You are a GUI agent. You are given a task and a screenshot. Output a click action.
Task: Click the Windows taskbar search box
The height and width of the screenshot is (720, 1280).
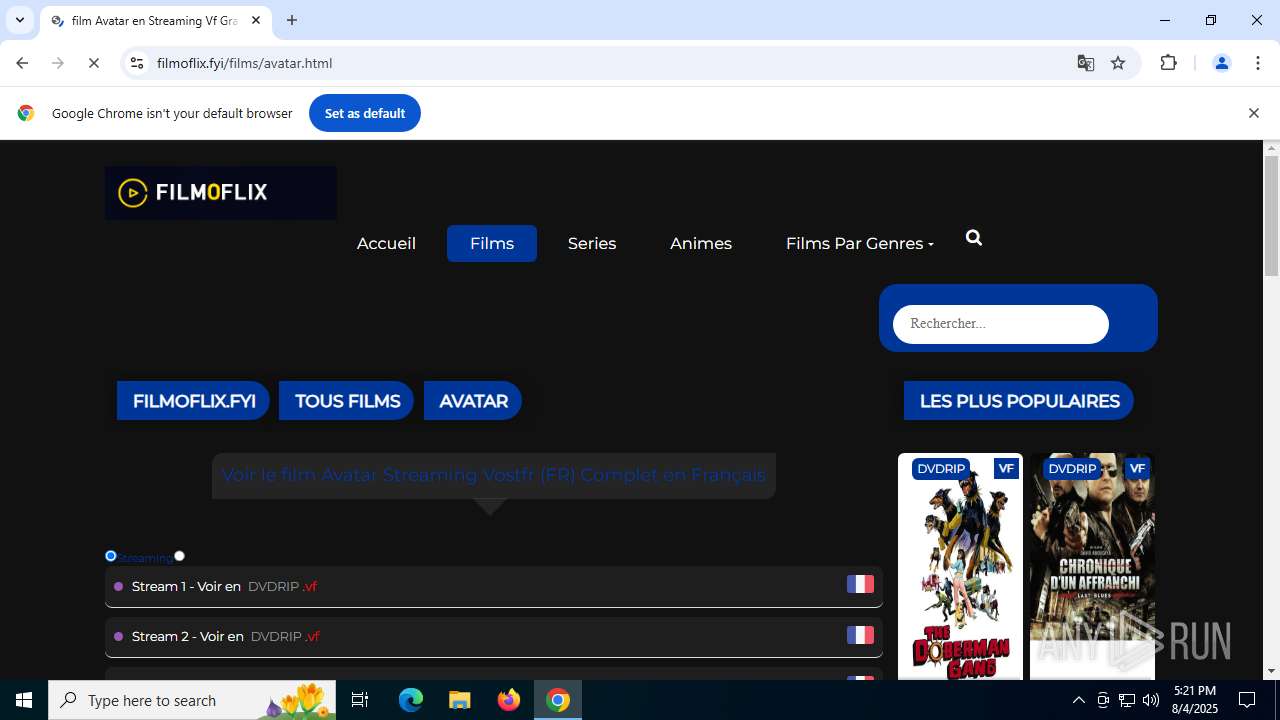(x=194, y=700)
